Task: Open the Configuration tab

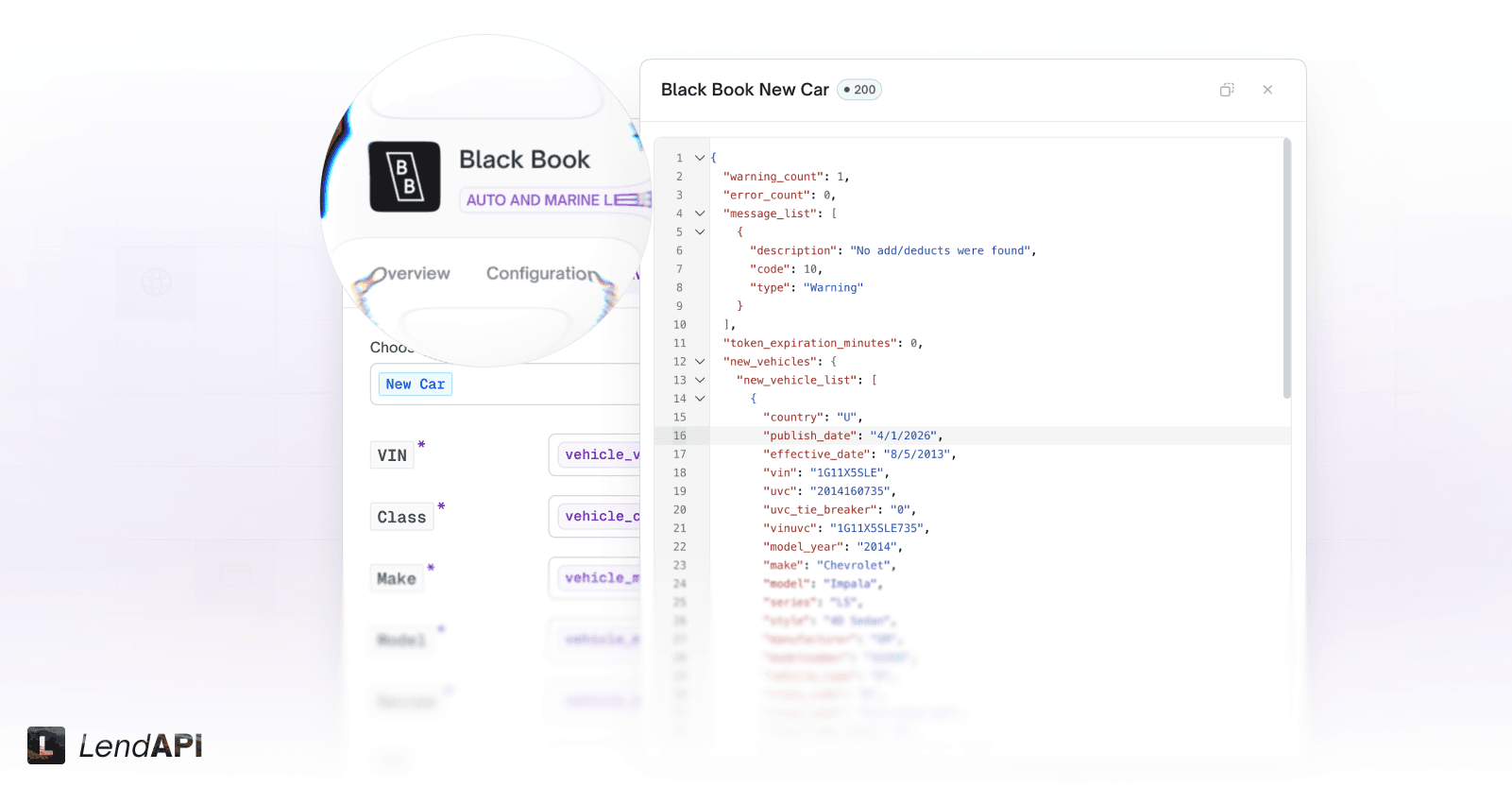Action: pyautogui.click(x=542, y=274)
